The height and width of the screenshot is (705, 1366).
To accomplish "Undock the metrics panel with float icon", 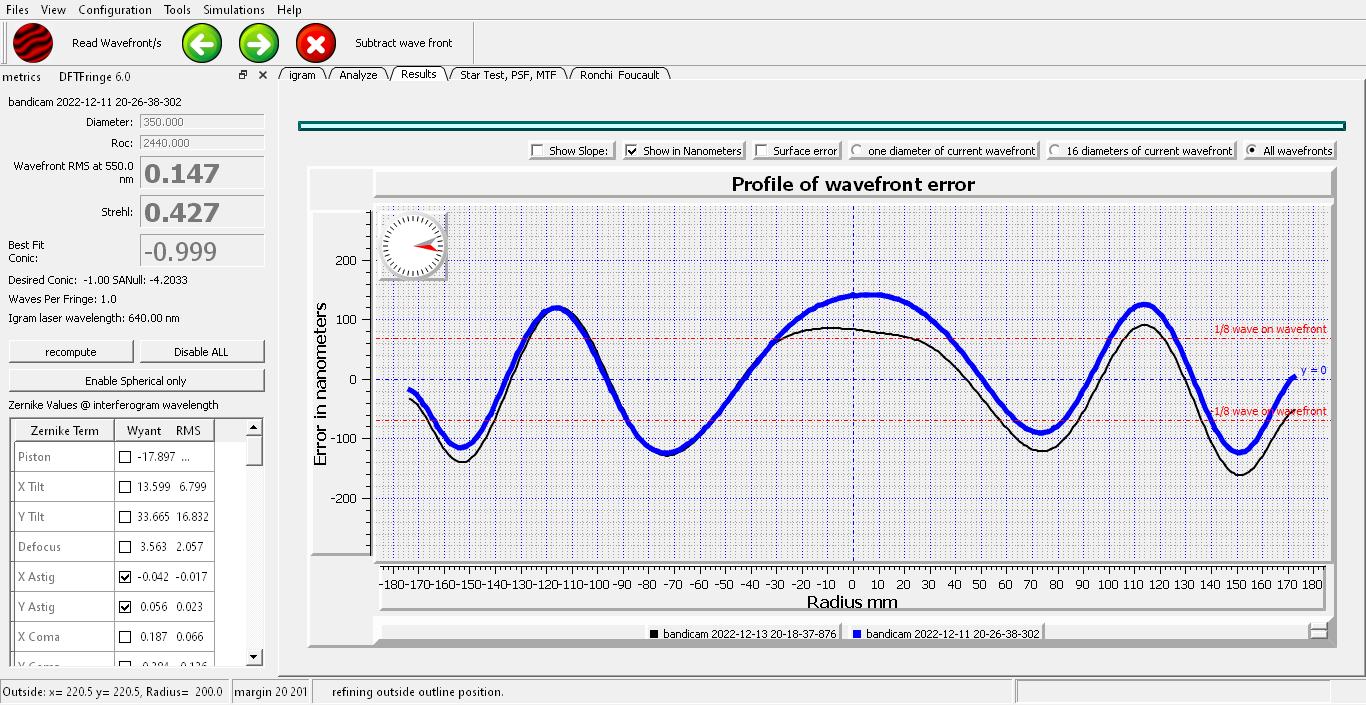I will pos(243,75).
